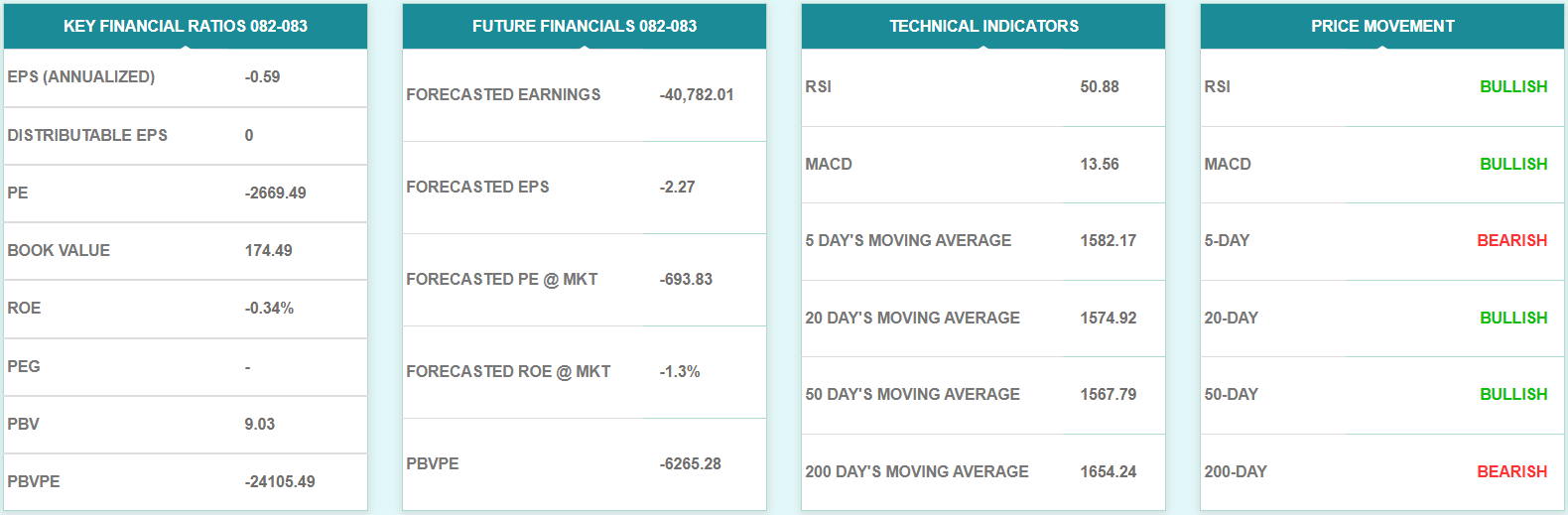Viewport: 1568px width, 515px height.
Task: Click the Price Movement panel header
Action: point(1382,27)
